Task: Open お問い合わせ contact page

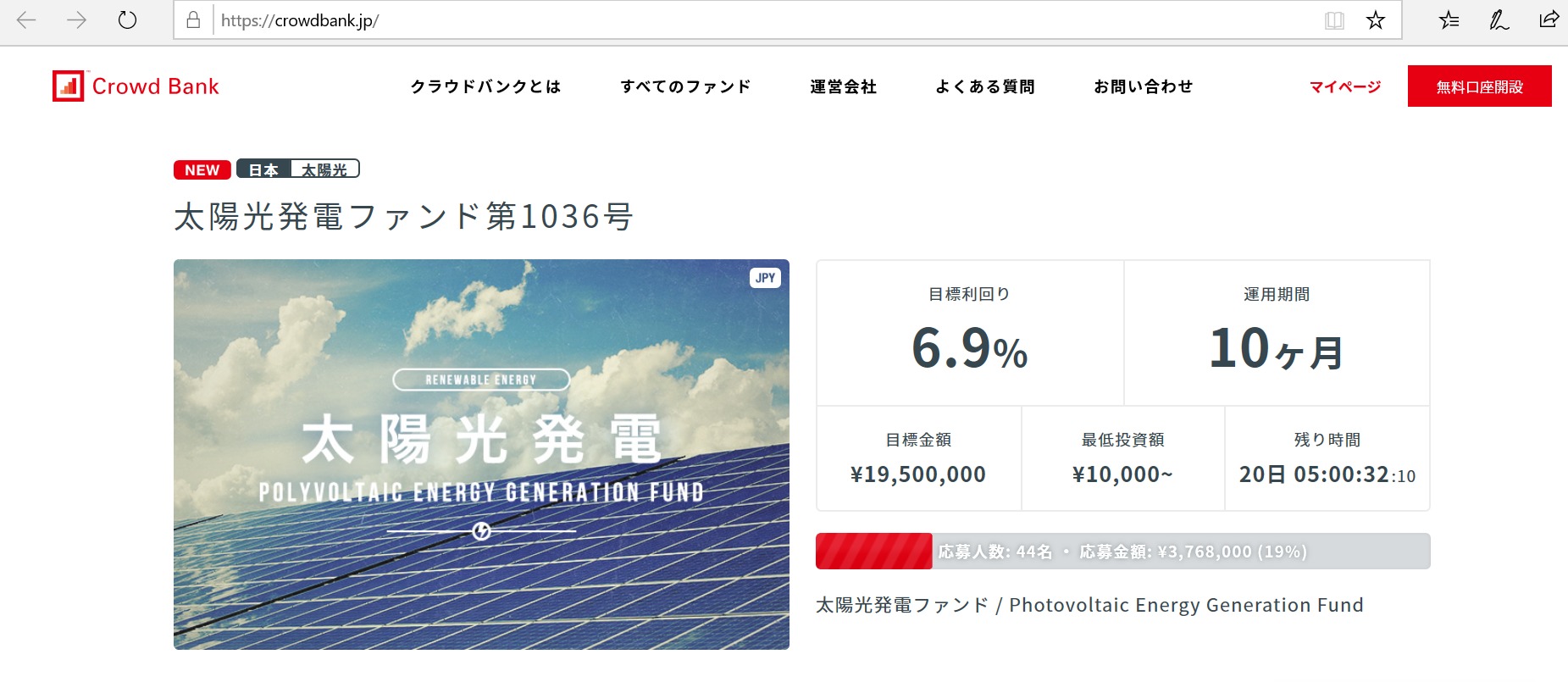Action: pos(1143,86)
